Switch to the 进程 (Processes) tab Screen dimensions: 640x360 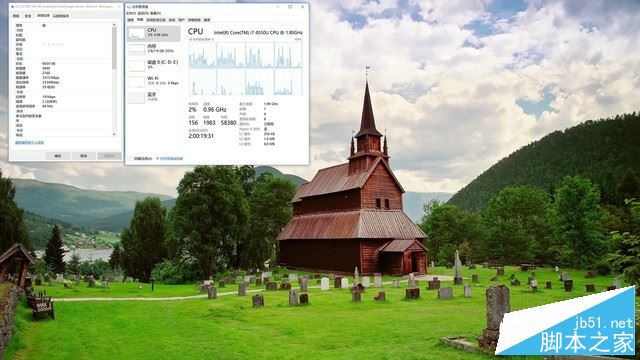coord(131,20)
